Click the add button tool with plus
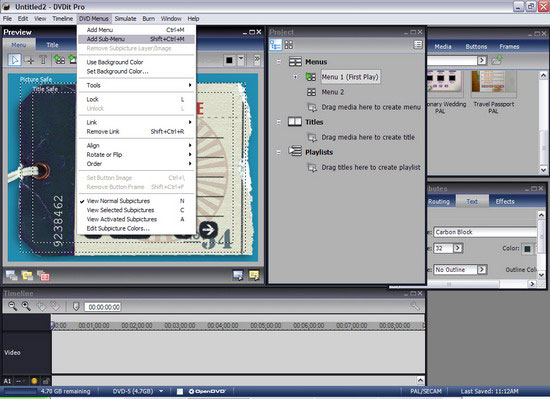 click(x=28, y=60)
